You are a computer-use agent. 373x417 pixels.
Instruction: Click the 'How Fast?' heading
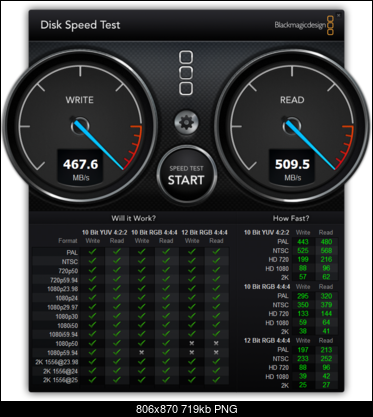tap(291, 219)
